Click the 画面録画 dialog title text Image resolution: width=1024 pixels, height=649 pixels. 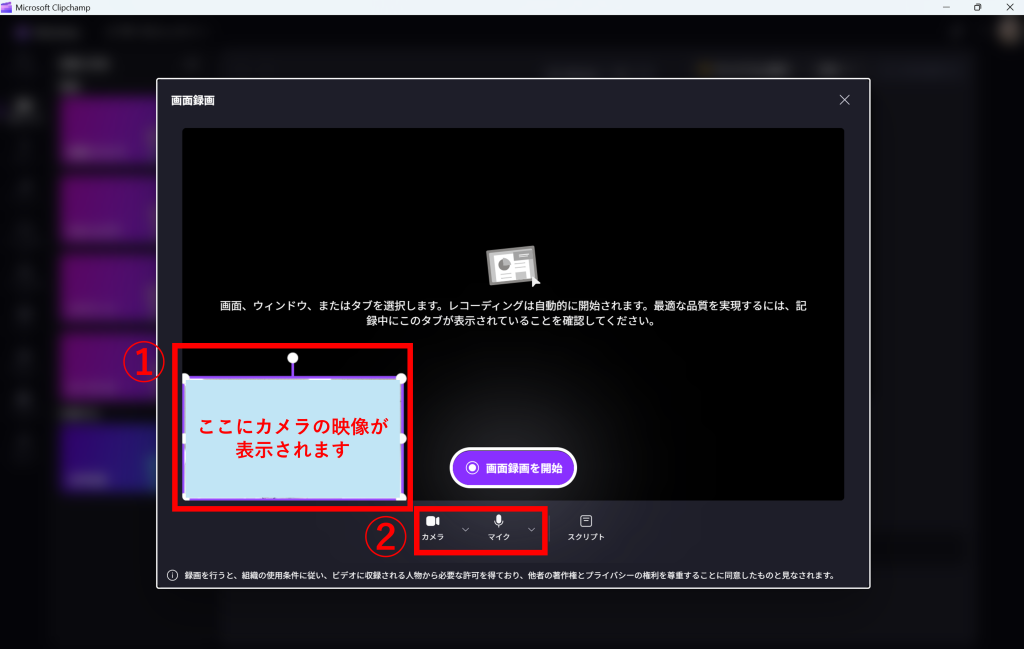(x=193, y=100)
